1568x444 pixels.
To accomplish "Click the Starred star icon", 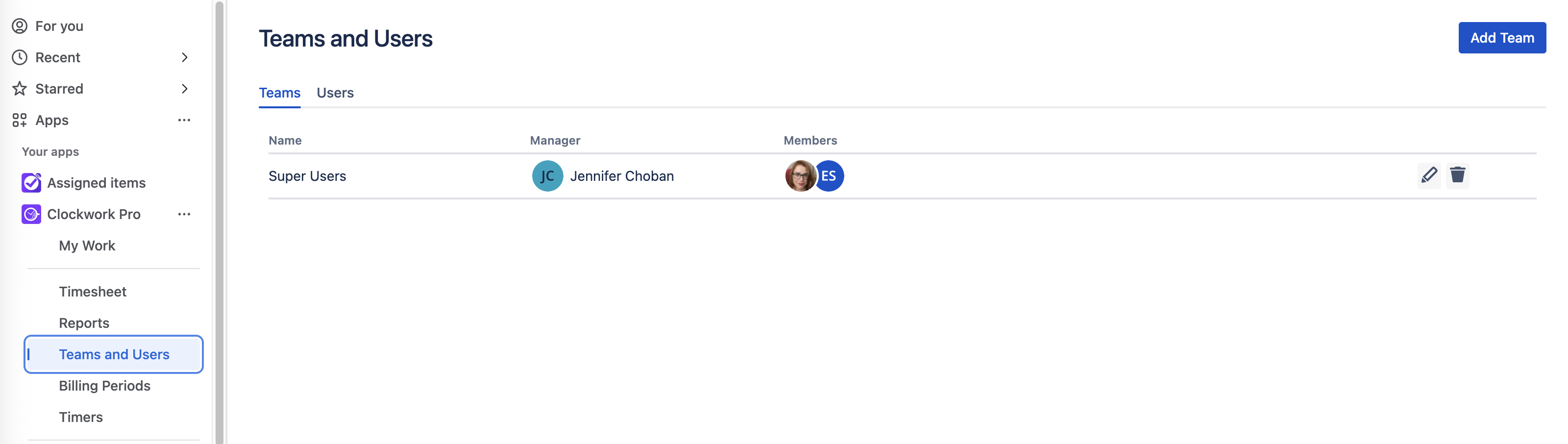I will point(20,89).
